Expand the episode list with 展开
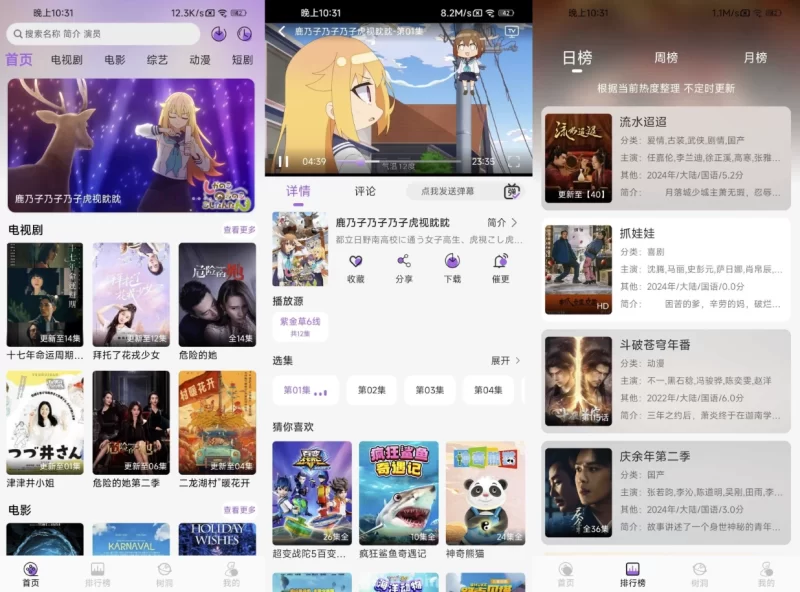800x592 pixels. point(500,359)
